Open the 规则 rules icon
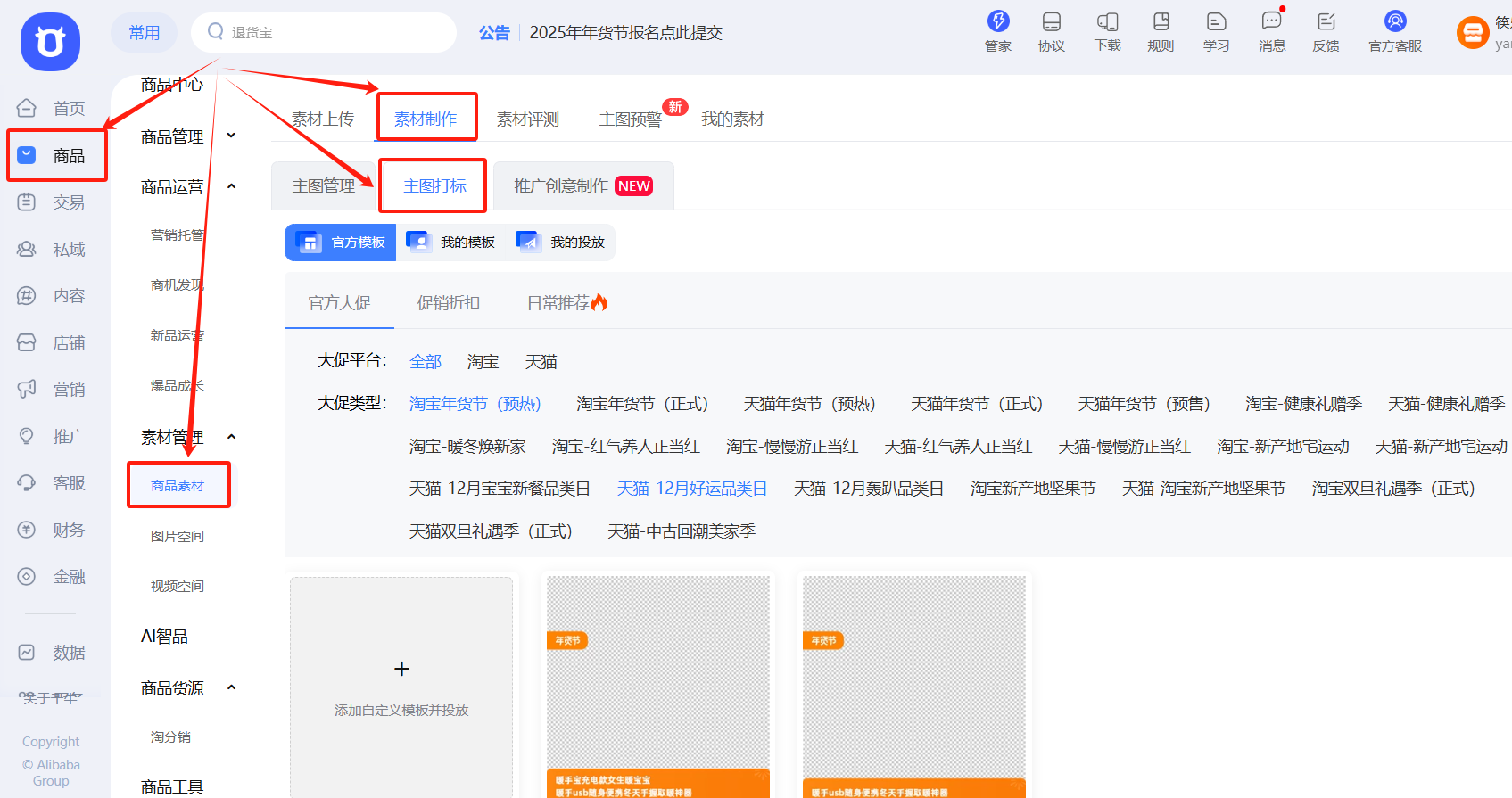The image size is (1512, 798). click(x=1161, y=21)
